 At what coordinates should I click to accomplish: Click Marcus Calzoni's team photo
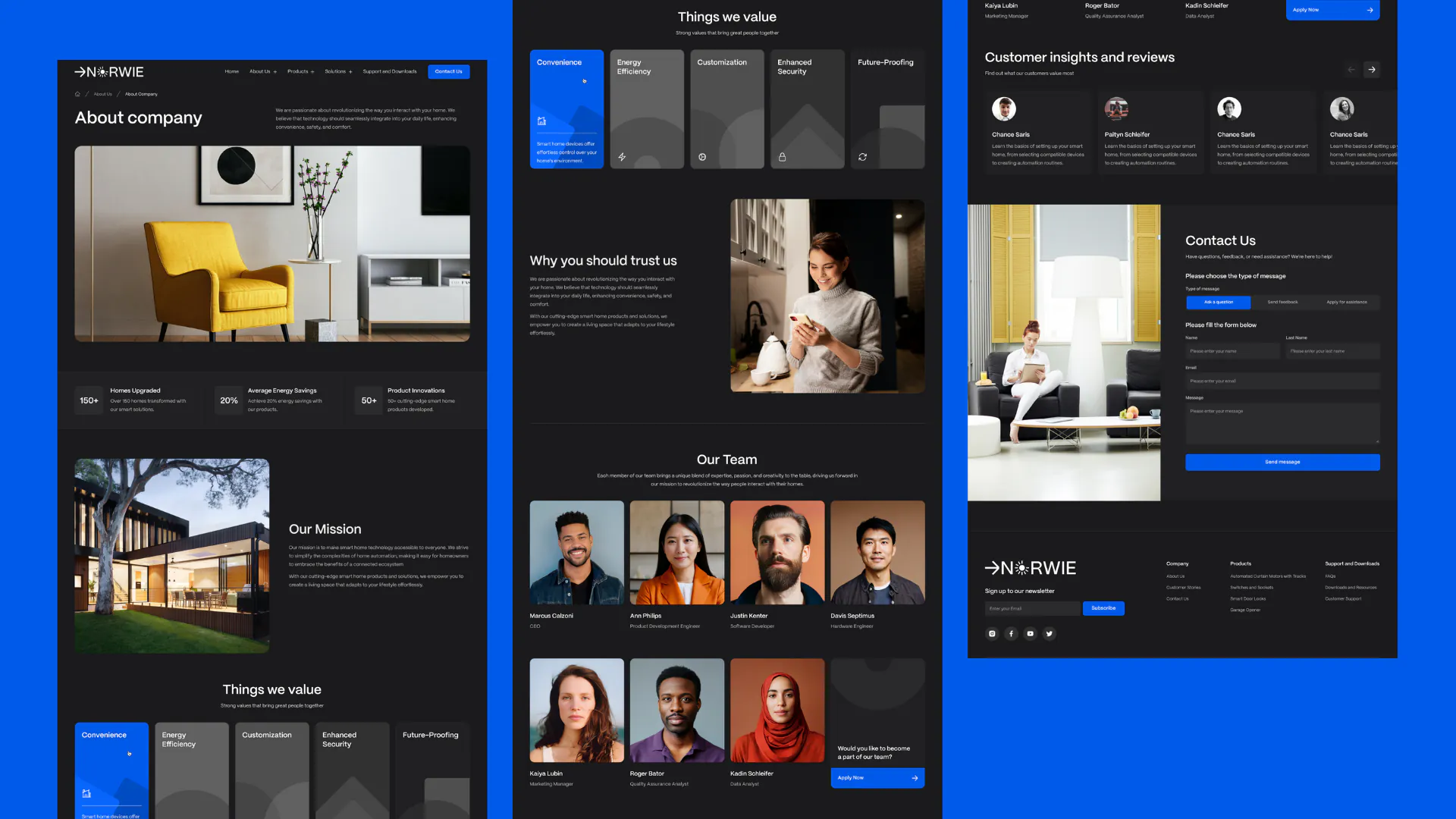tap(576, 552)
